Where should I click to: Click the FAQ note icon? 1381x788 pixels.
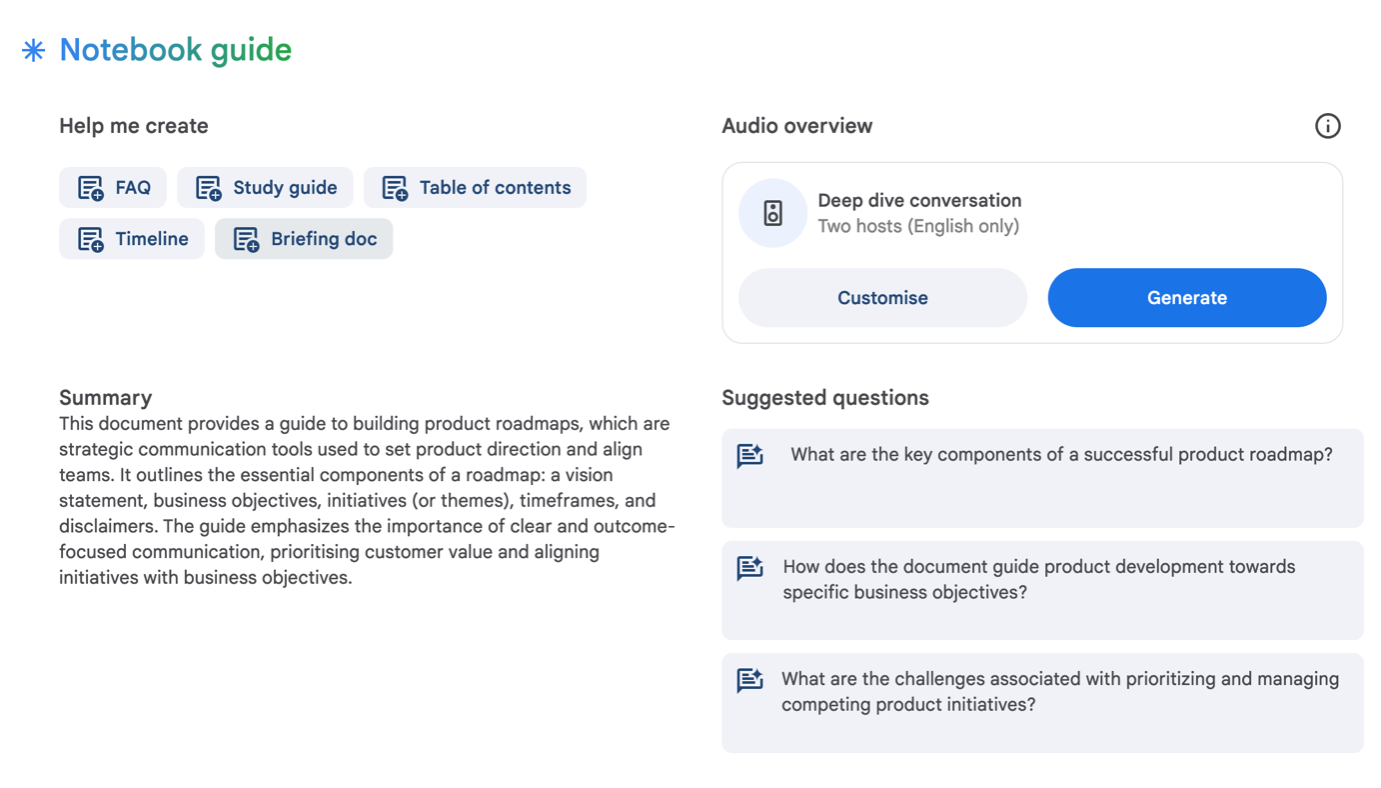[91, 188]
